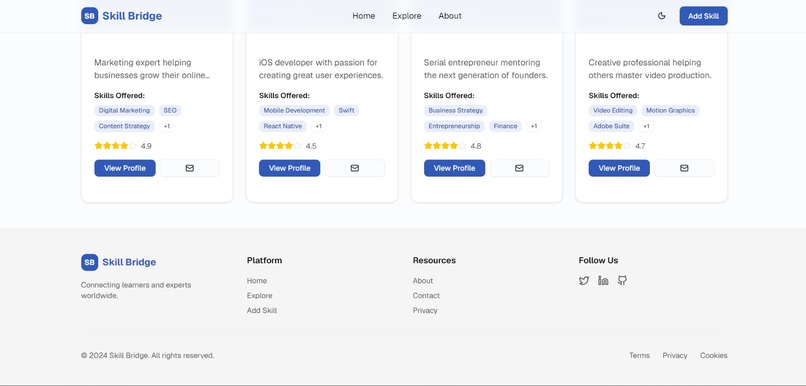The image size is (806, 386).
Task: Open the Twitter icon under Follow Us
Action: [x=584, y=281]
